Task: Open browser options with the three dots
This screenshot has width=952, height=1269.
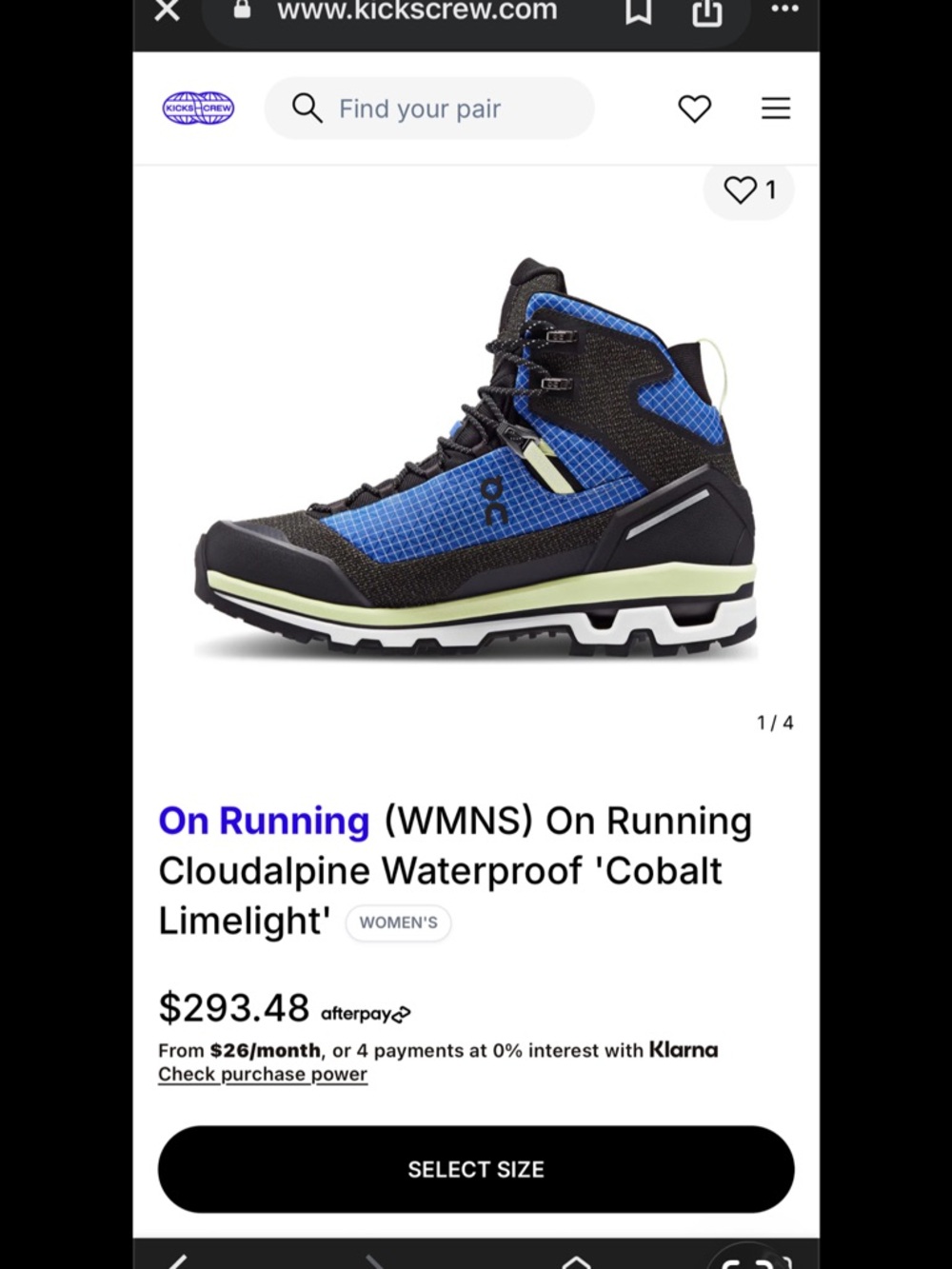Action: [x=784, y=10]
